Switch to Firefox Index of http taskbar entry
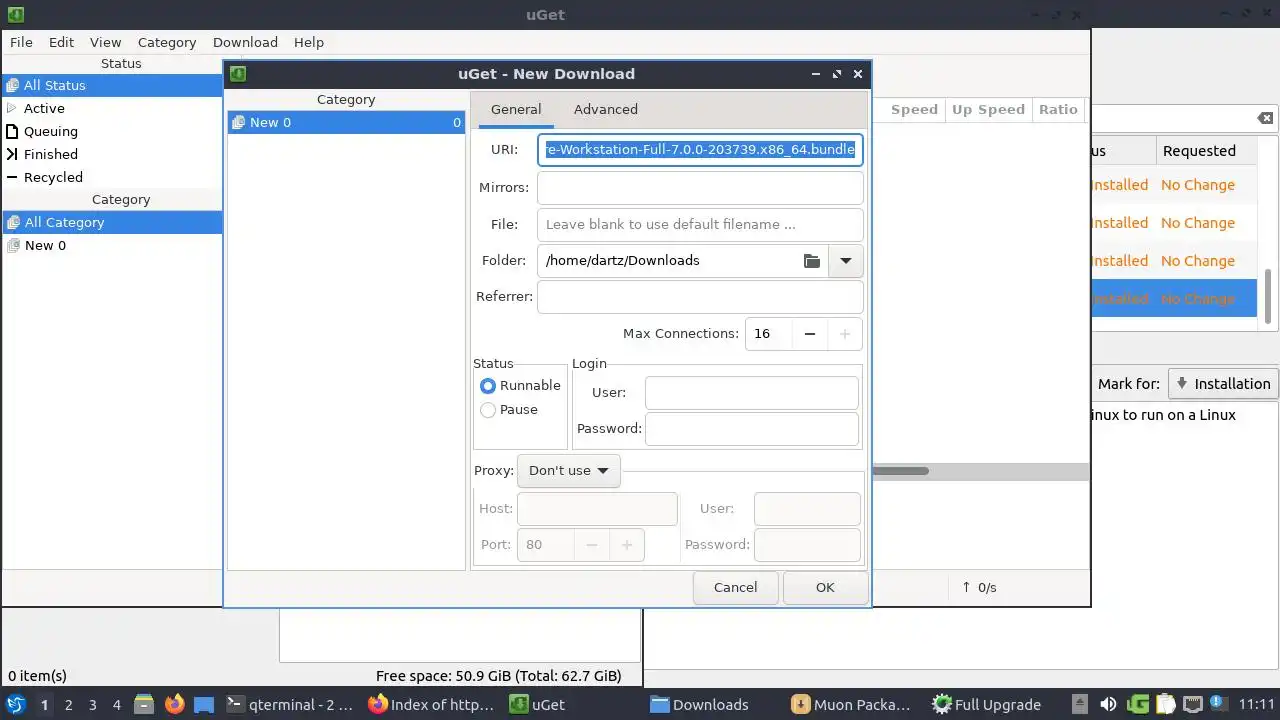1280x720 pixels. pos(432,704)
